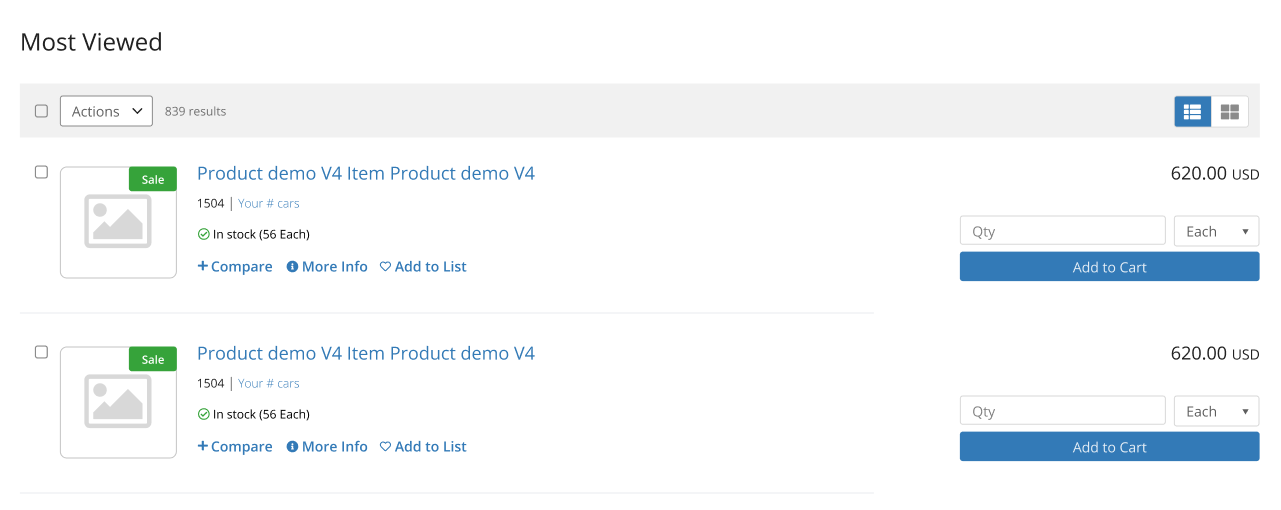Toggle the select-all checkbox beside Actions
The height and width of the screenshot is (510, 1281).
(41, 111)
